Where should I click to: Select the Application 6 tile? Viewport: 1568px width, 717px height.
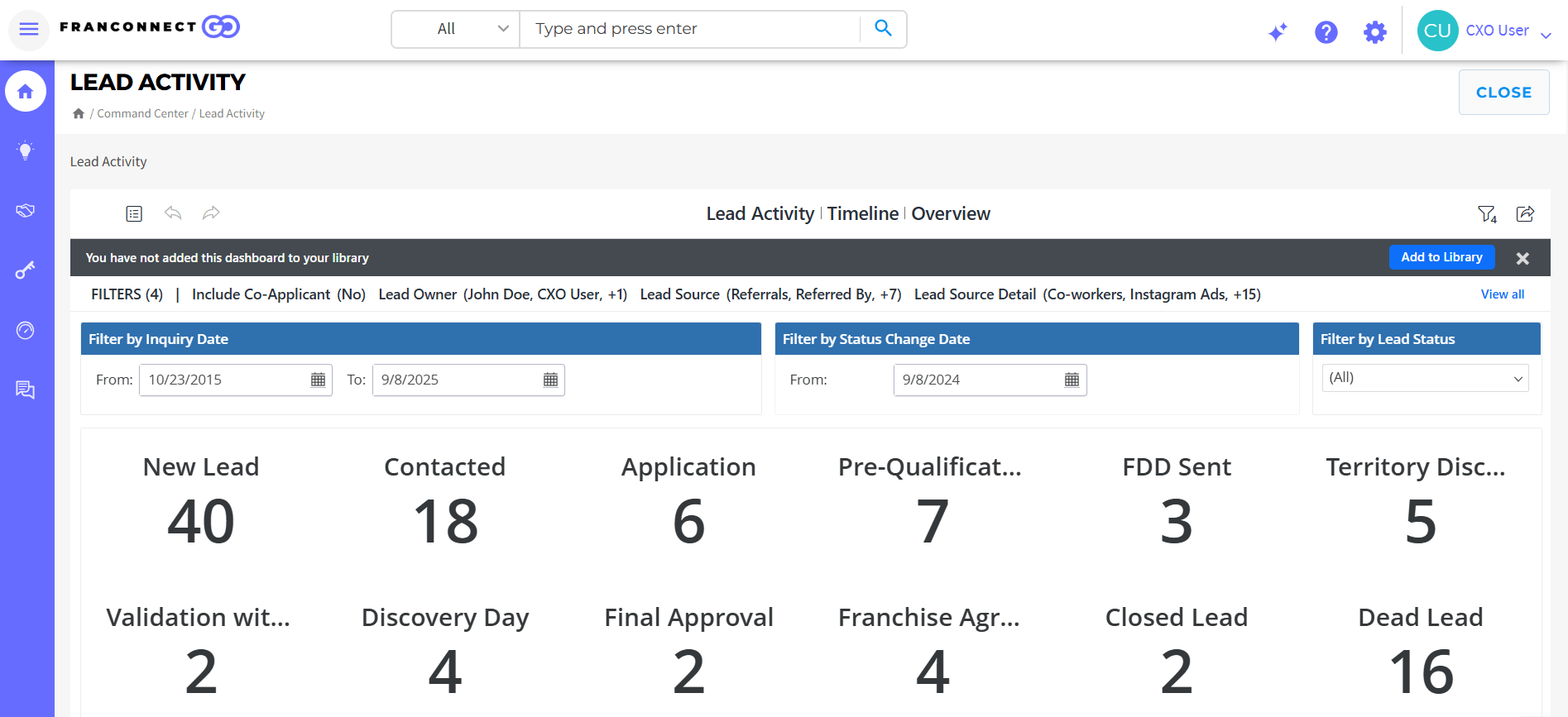(688, 501)
